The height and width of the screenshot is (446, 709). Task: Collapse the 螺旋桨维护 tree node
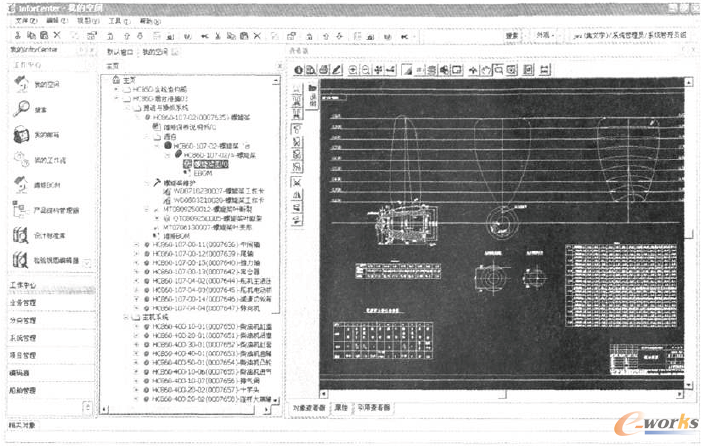pos(147,183)
